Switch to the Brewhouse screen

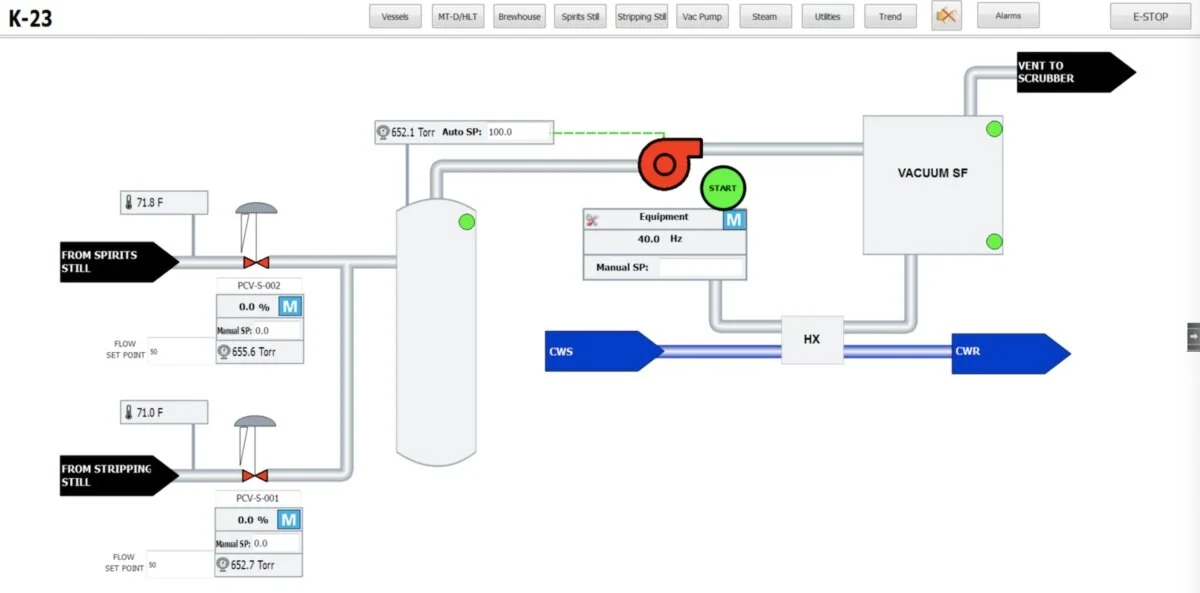point(519,15)
